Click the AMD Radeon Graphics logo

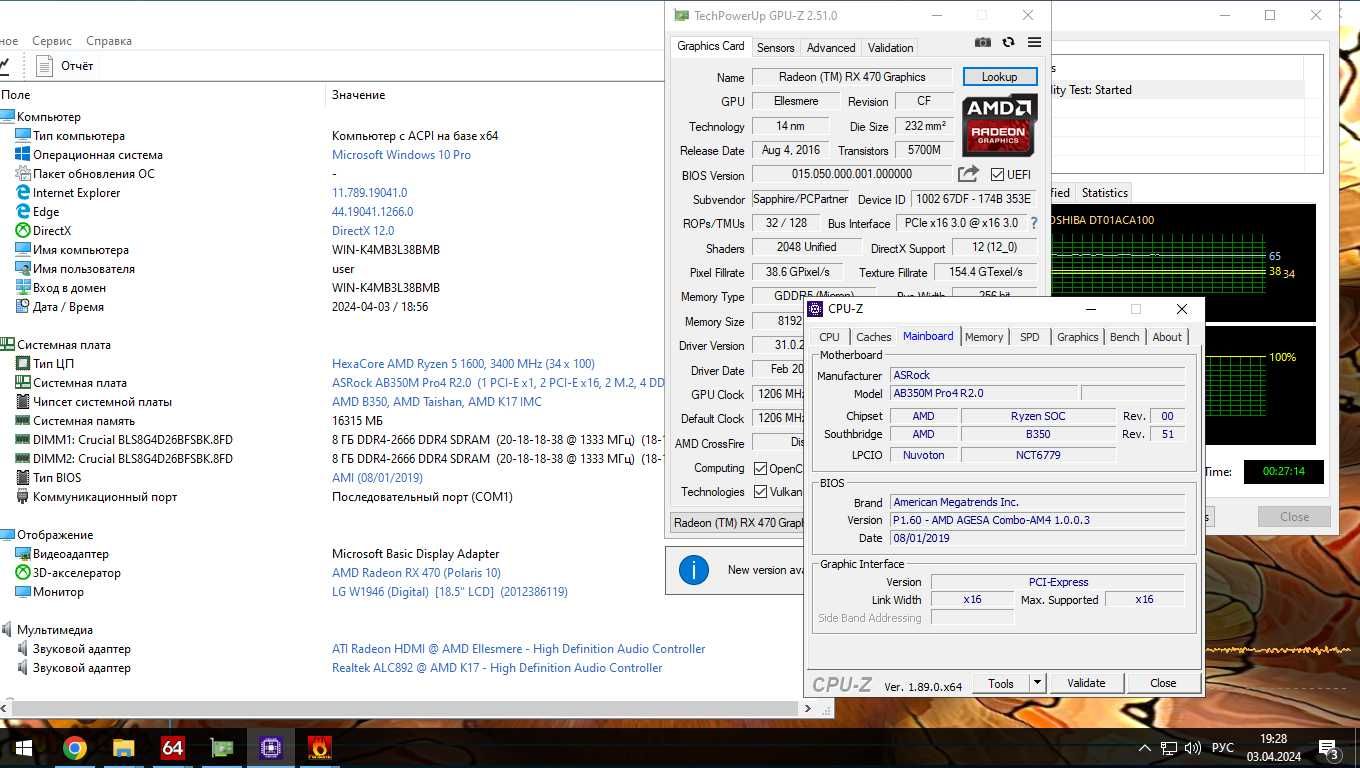(999, 125)
